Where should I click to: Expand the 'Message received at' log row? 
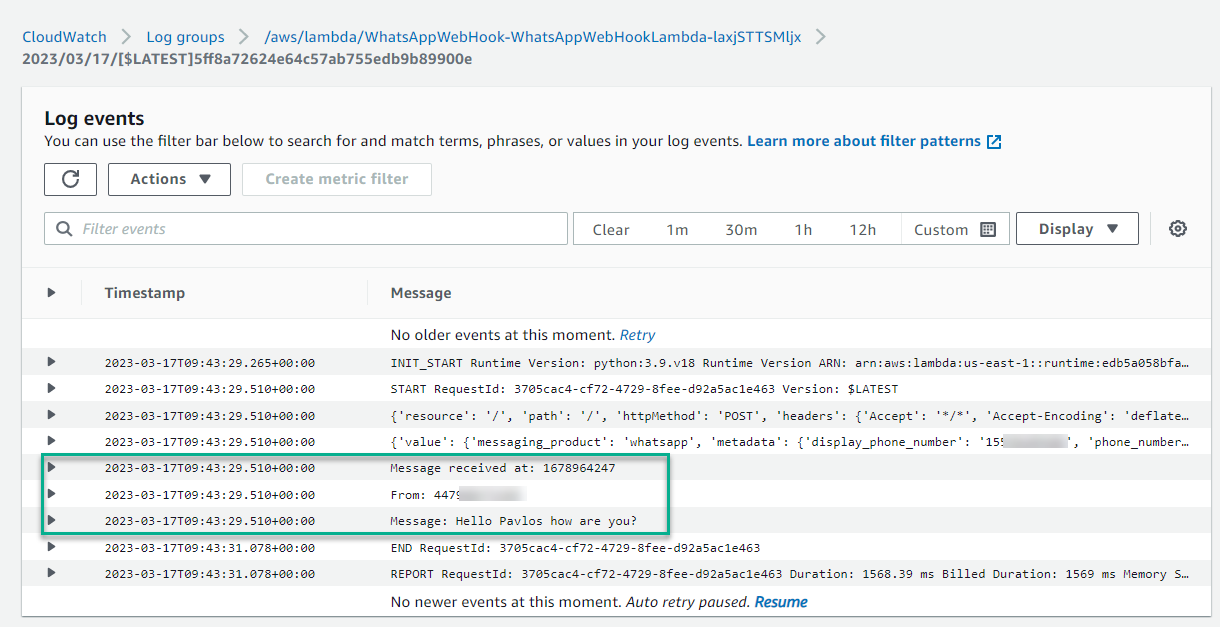[x=51, y=467]
